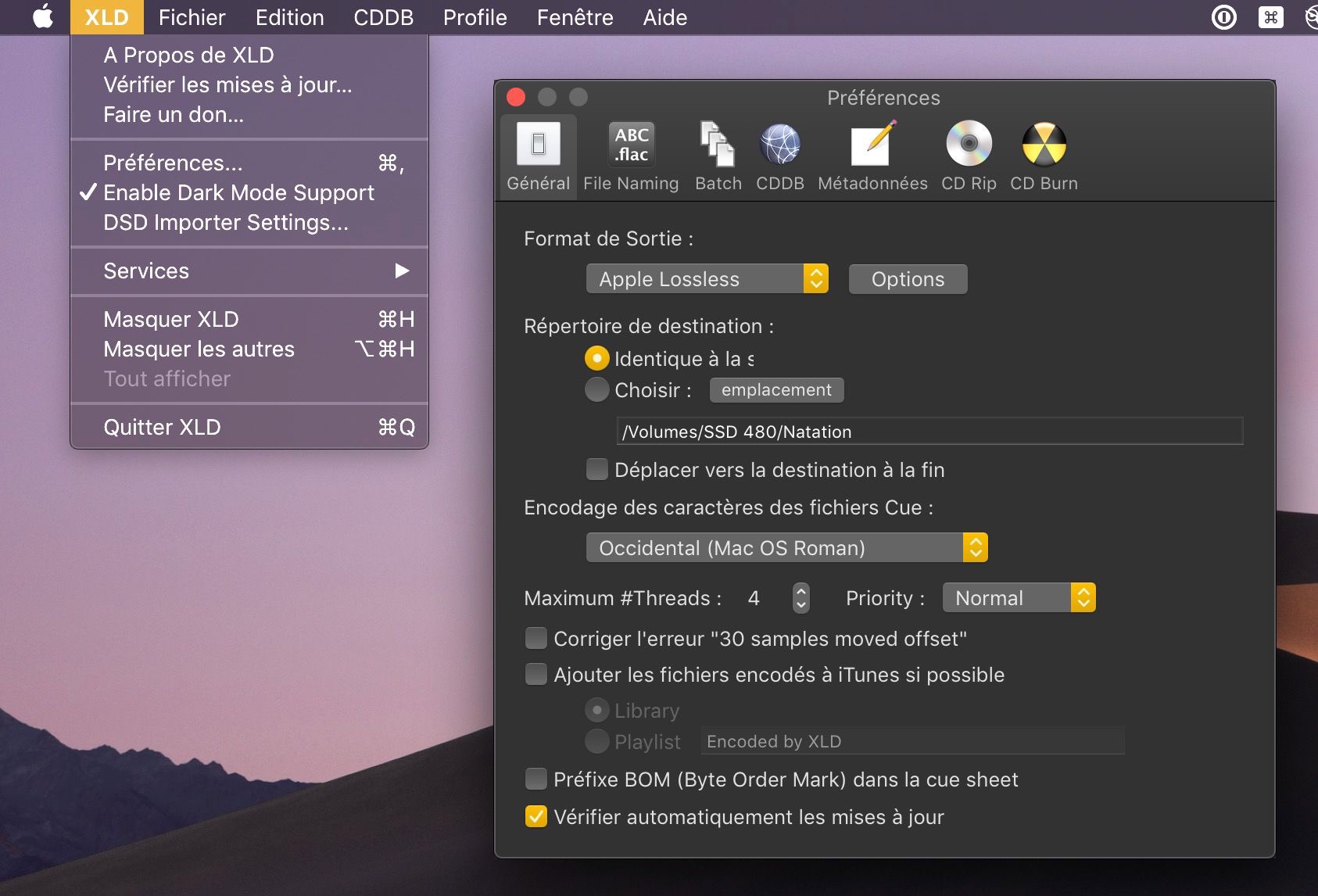Increase Maximum #Threads with the stepper
The width and height of the screenshot is (1318, 896).
pos(801,591)
